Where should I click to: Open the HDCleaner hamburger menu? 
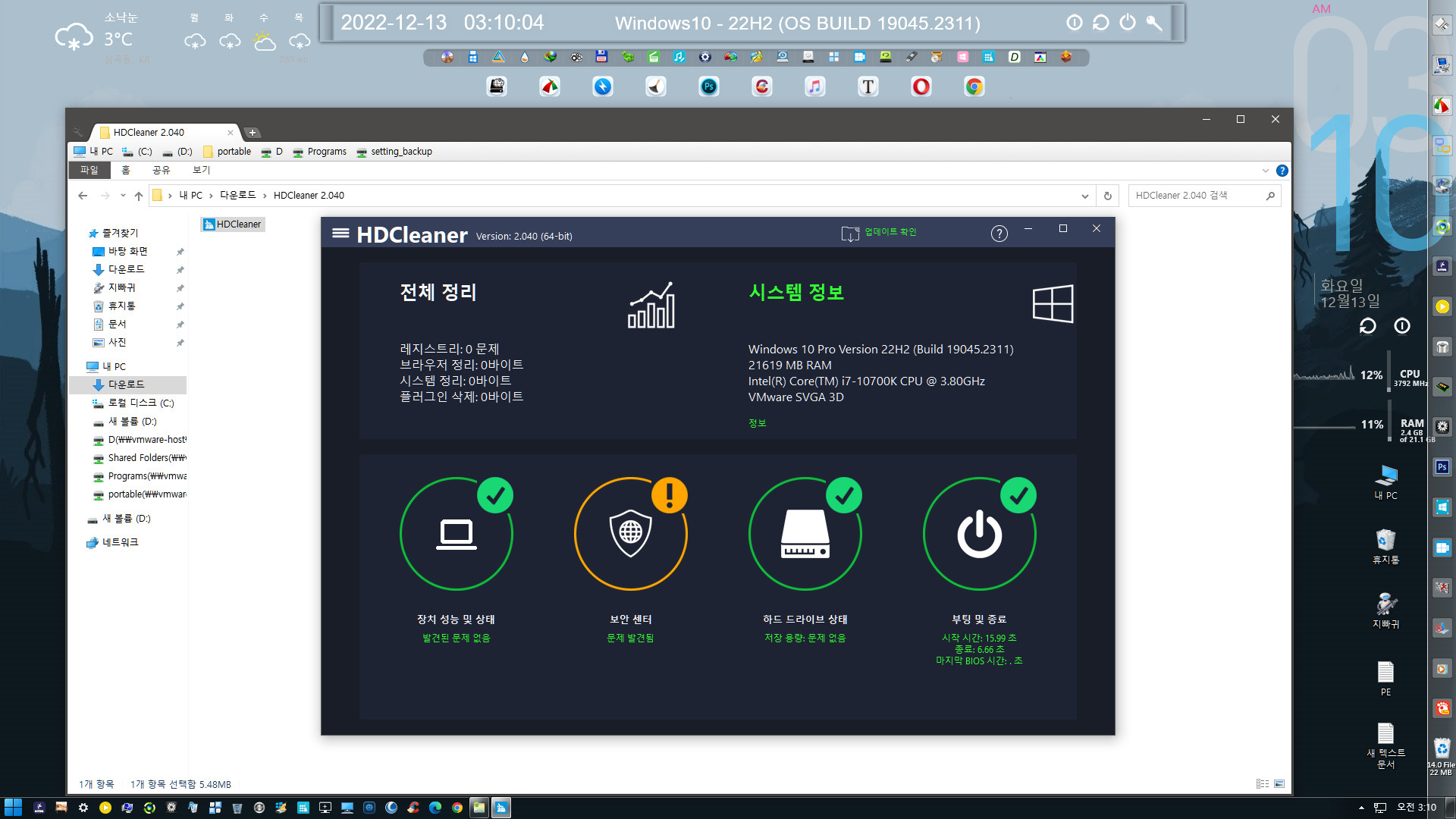click(340, 233)
